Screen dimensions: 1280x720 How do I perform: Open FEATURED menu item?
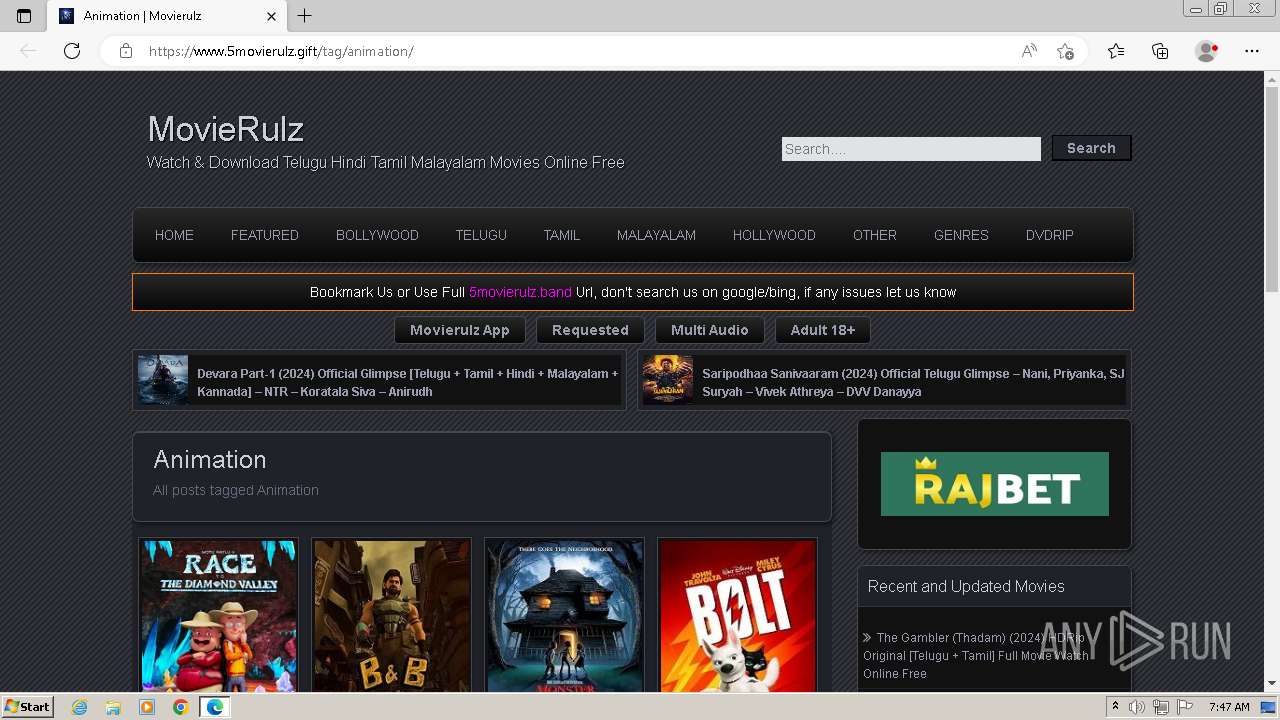point(265,235)
